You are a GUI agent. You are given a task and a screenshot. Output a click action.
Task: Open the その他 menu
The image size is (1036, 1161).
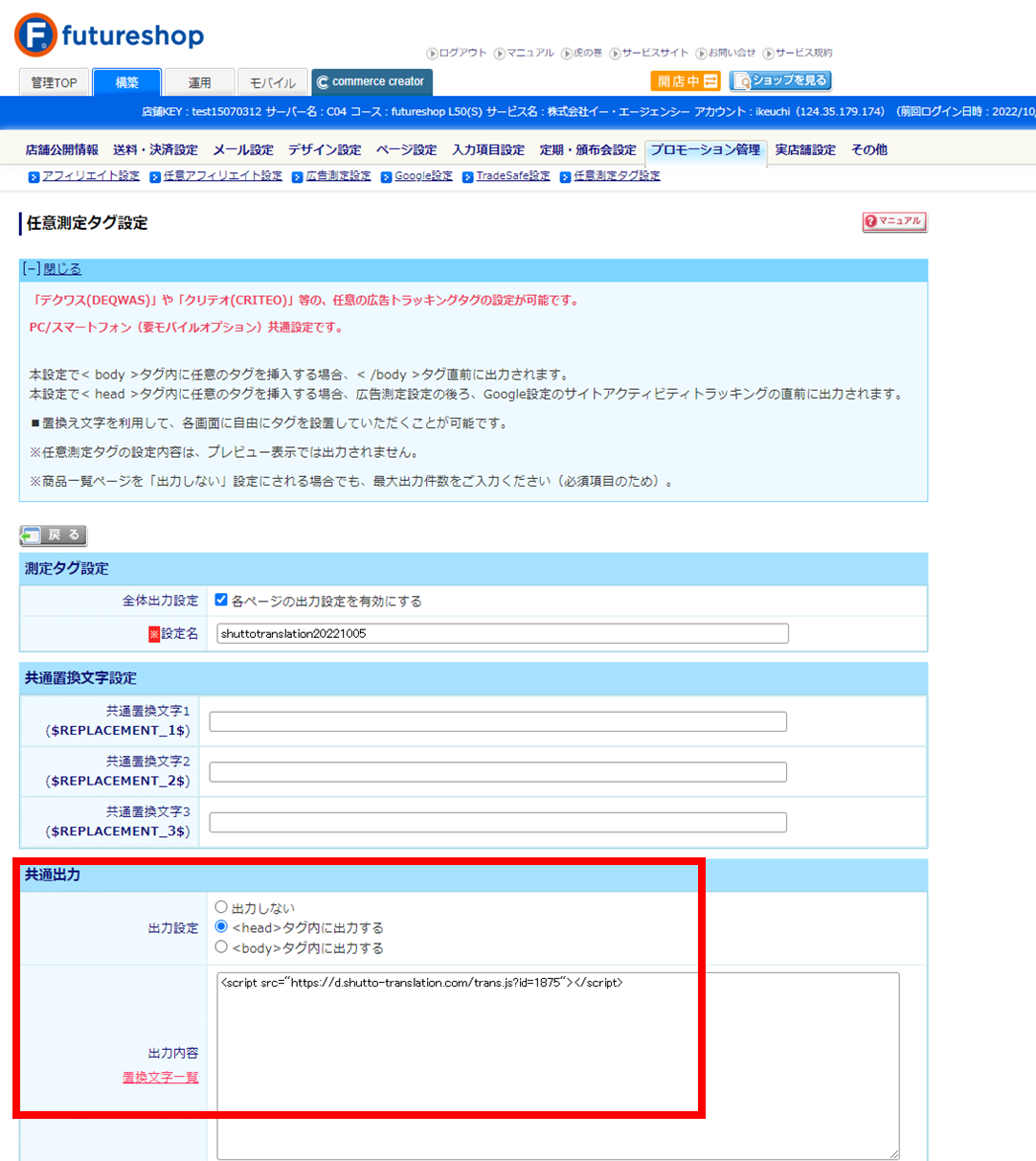869,149
